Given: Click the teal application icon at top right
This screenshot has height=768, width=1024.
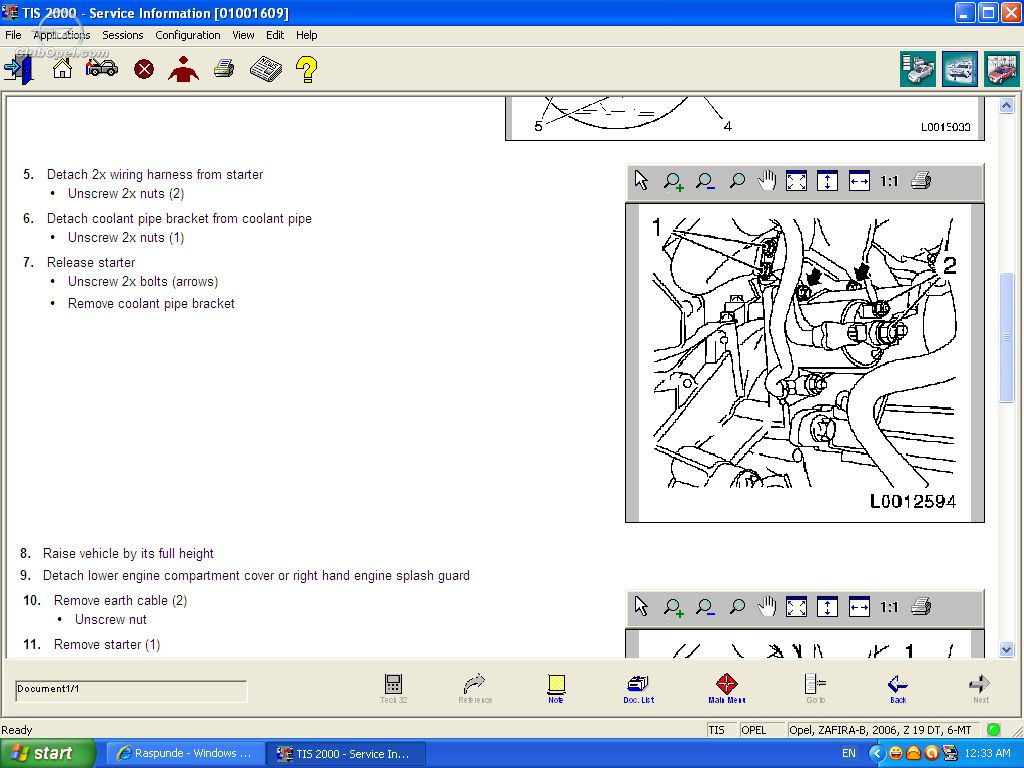Looking at the screenshot, I should (918, 69).
